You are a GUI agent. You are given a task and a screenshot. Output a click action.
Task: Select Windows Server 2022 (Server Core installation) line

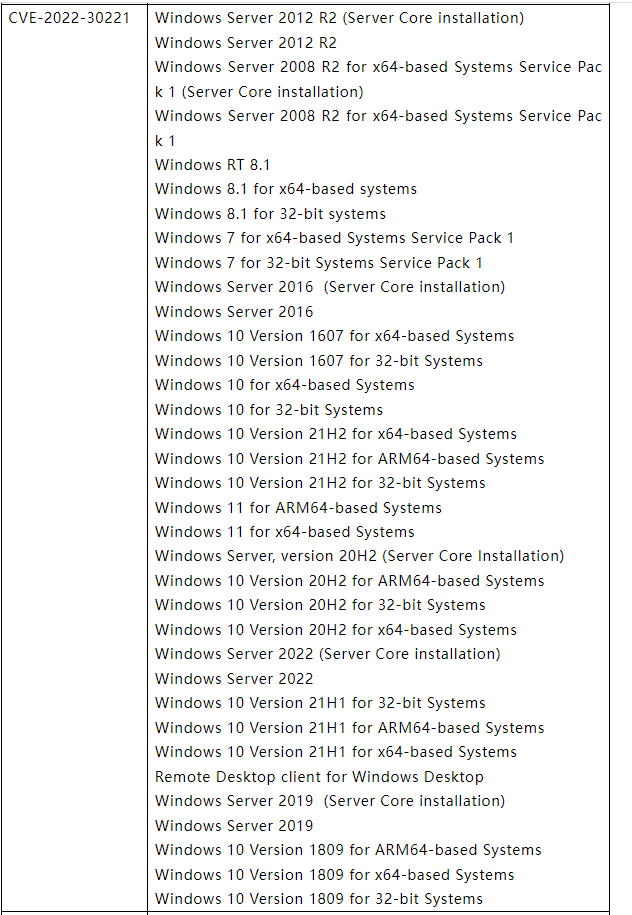click(x=328, y=655)
